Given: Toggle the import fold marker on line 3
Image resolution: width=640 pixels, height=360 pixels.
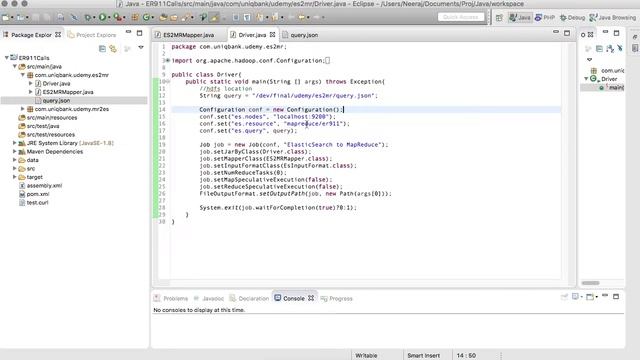Looking at the screenshot, I should point(167,60).
